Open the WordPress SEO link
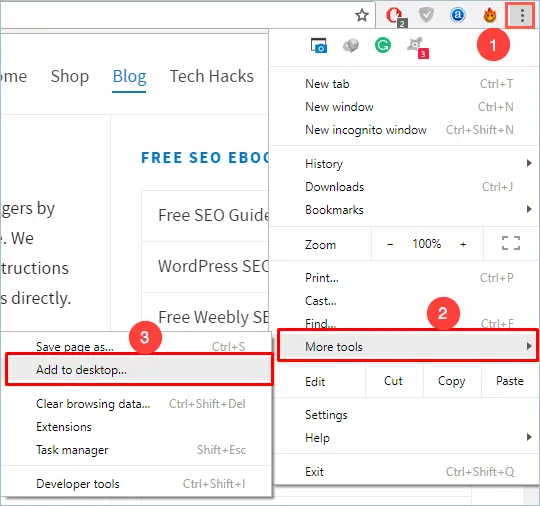The width and height of the screenshot is (540, 506). click(213, 266)
